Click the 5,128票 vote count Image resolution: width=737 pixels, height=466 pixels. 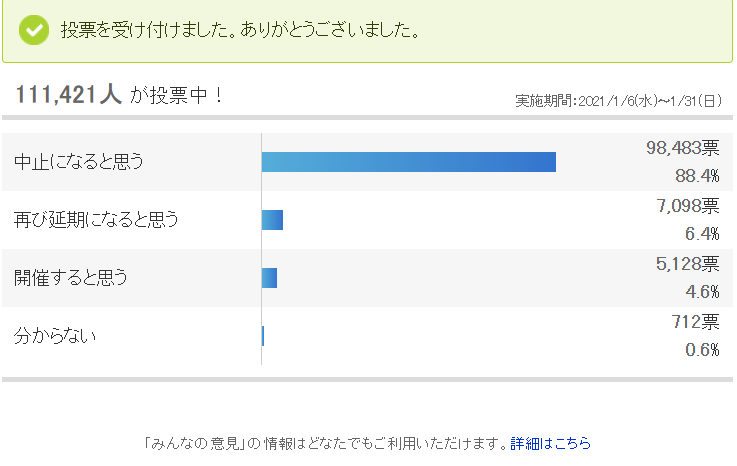click(688, 264)
